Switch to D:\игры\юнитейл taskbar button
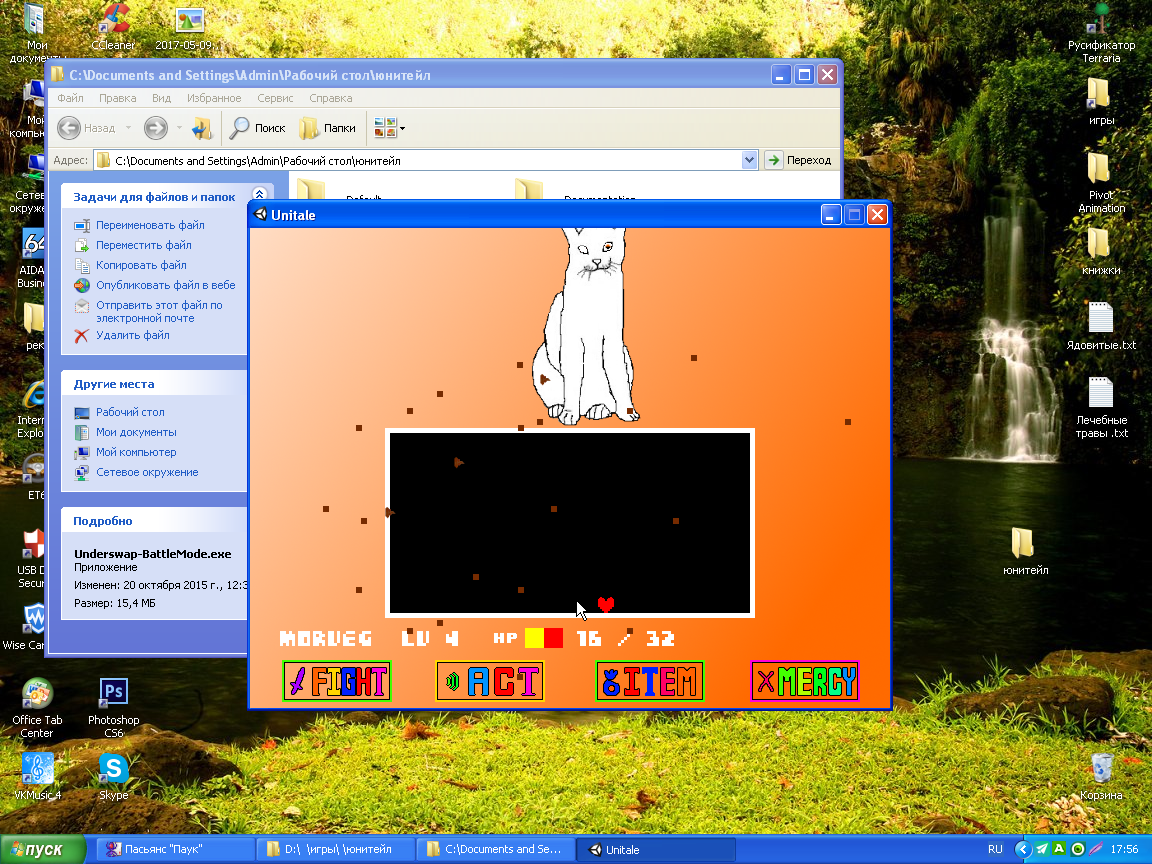 (336, 849)
